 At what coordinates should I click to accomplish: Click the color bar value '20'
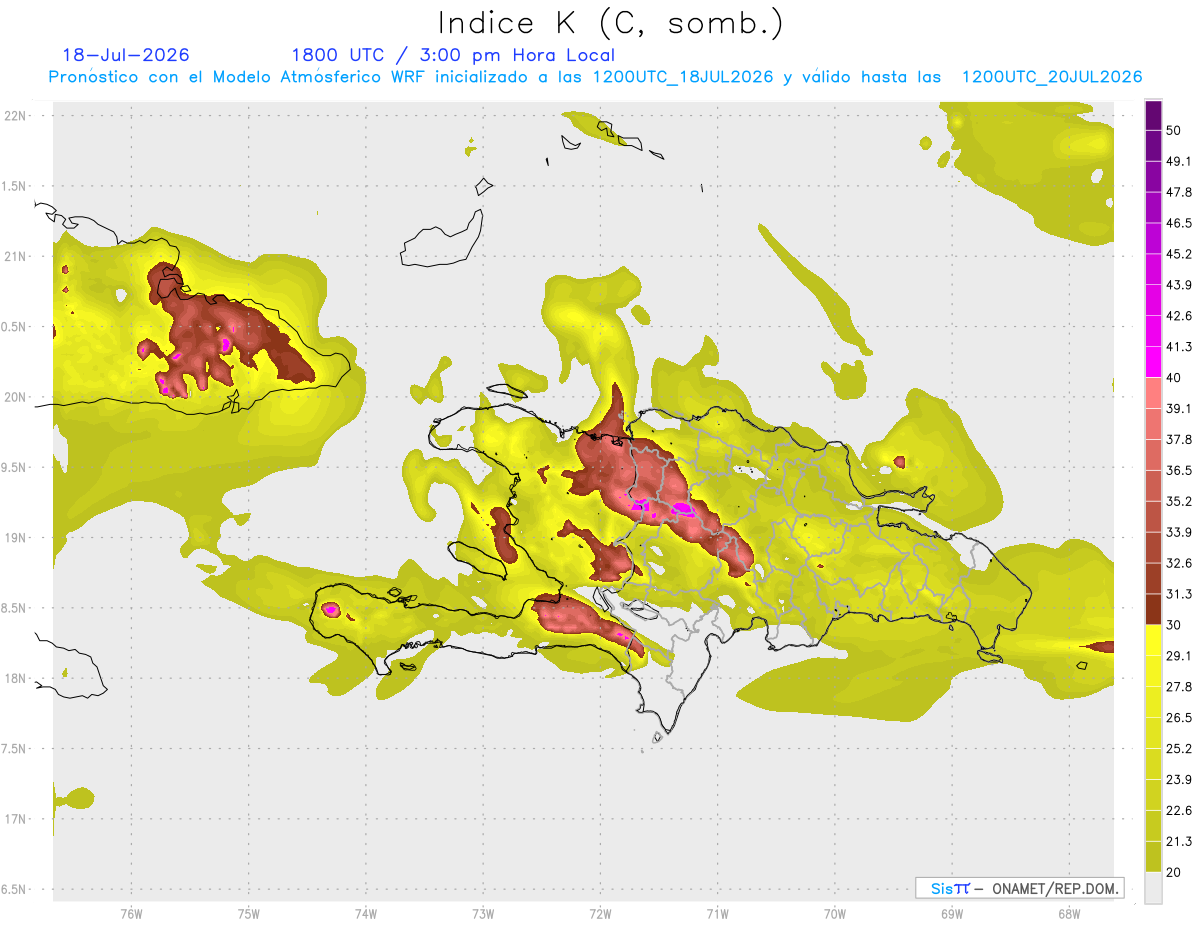[x=1173, y=872]
